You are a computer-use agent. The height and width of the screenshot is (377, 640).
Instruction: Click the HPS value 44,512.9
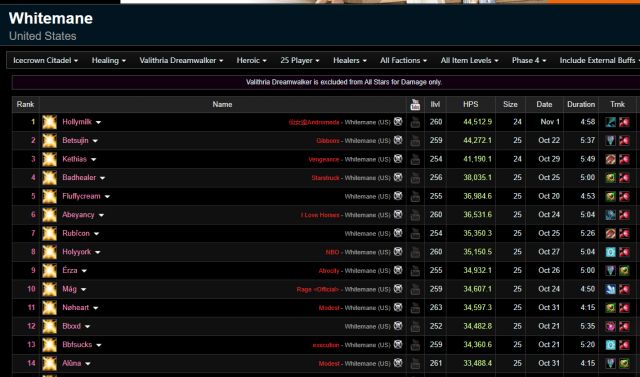[478, 122]
